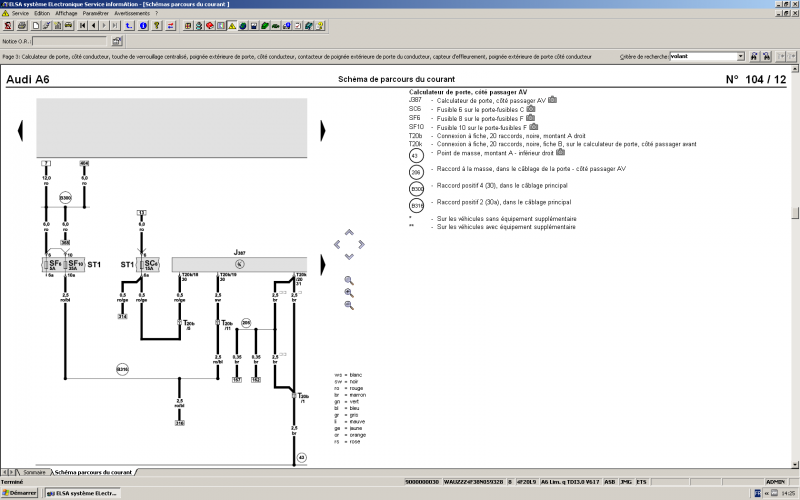Click the first binoculars search icon
The image size is (800, 500).
tap(754, 56)
